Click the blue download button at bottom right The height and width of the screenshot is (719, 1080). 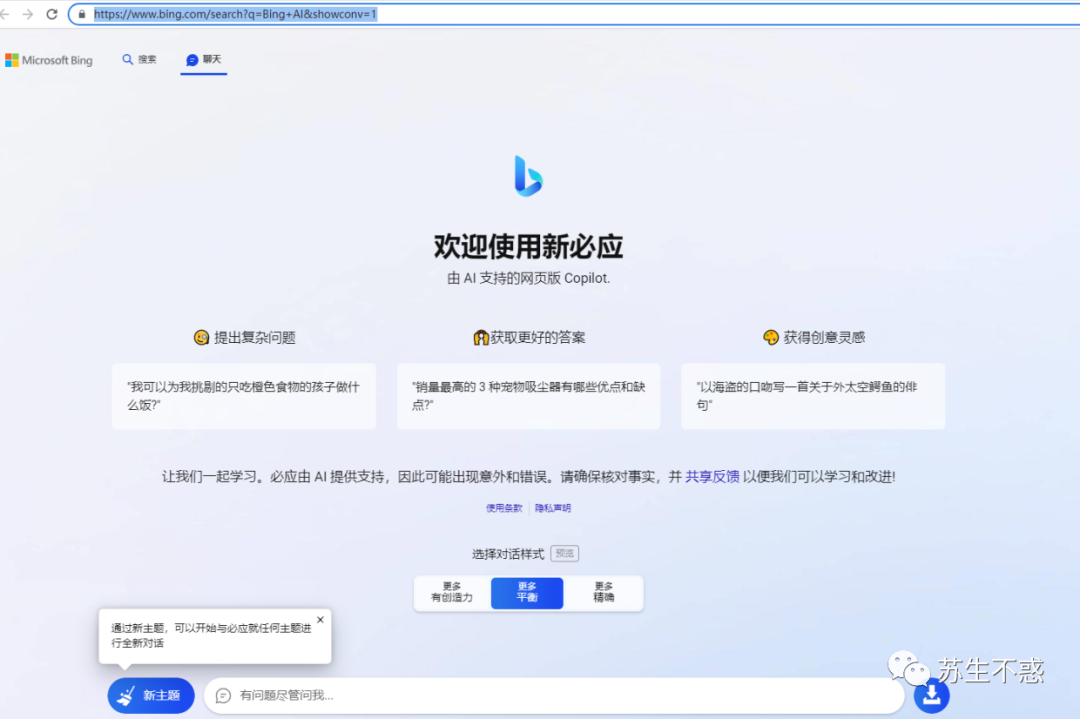pyautogui.click(x=932, y=696)
